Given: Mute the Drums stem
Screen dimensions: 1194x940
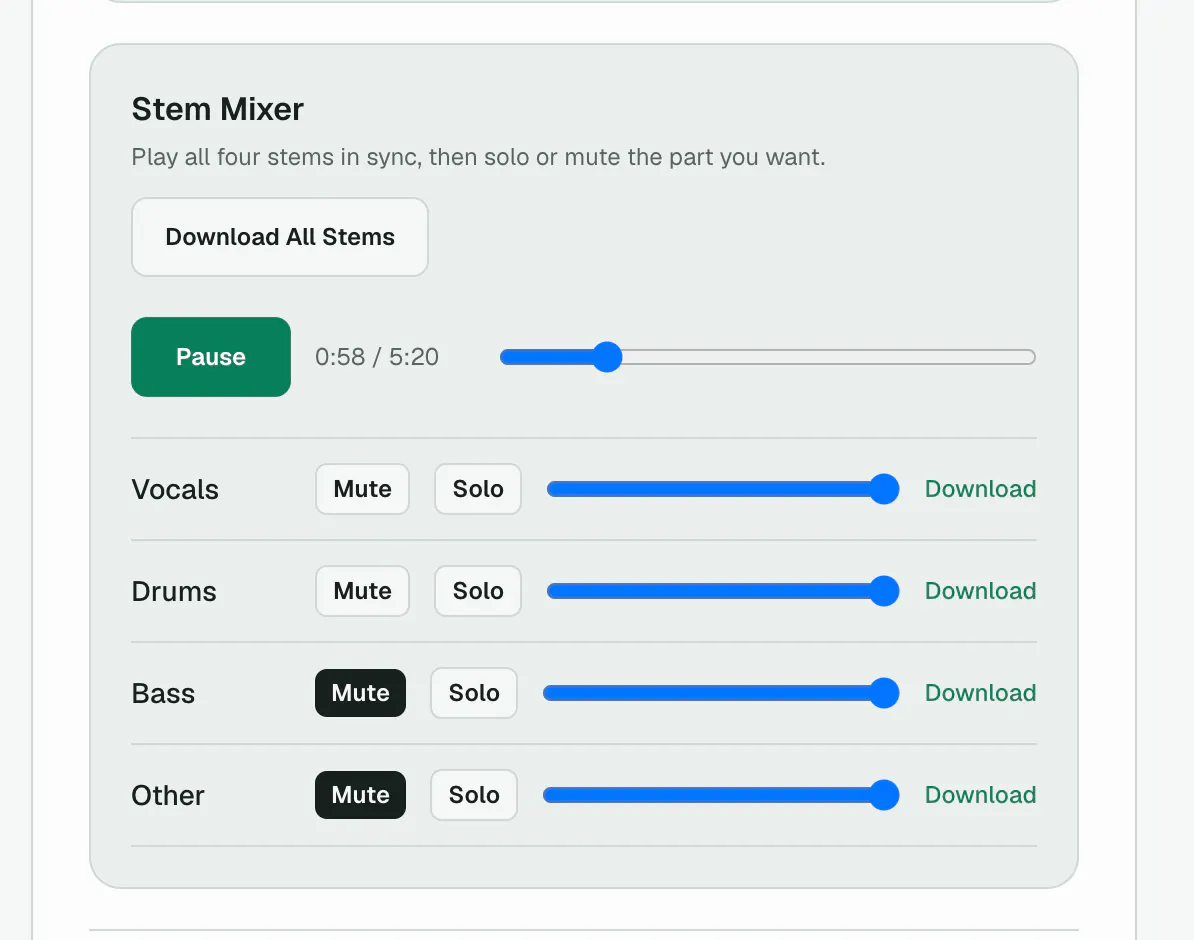Looking at the screenshot, I should tap(362, 591).
